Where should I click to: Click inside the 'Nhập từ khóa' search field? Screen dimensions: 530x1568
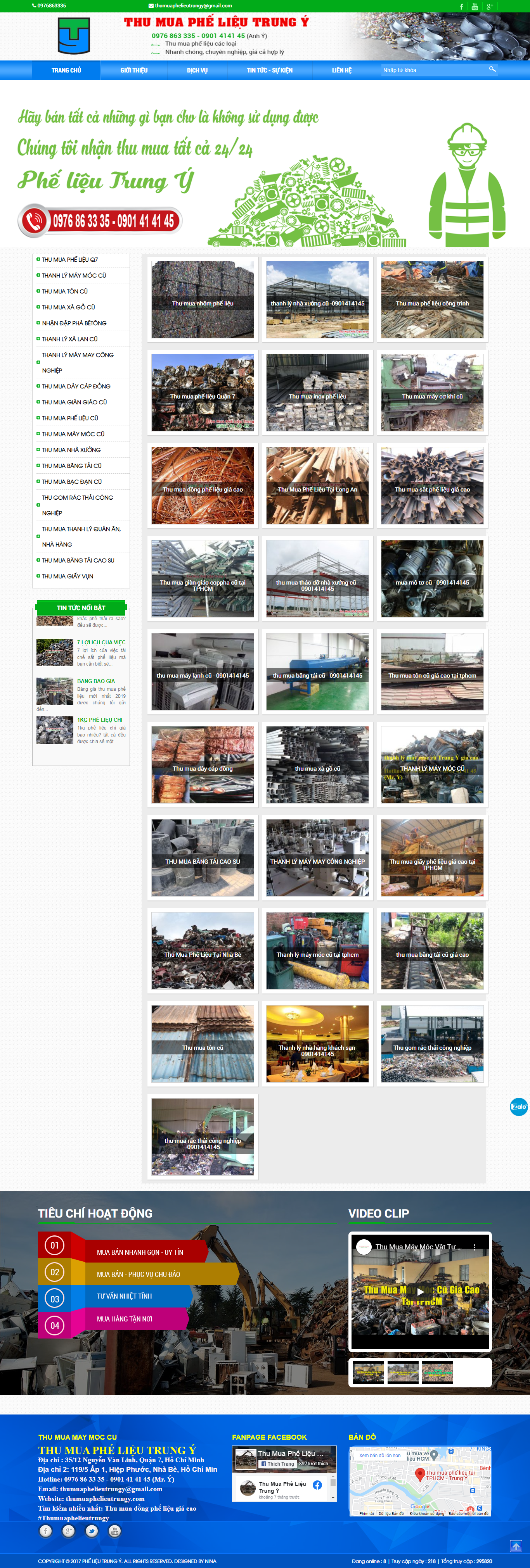[433, 71]
